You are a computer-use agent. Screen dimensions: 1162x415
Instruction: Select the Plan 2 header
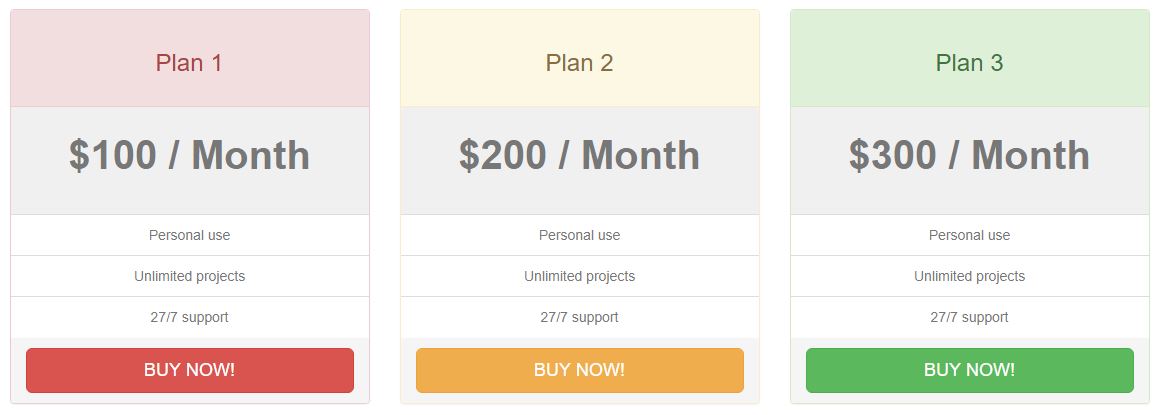pyautogui.click(x=580, y=59)
